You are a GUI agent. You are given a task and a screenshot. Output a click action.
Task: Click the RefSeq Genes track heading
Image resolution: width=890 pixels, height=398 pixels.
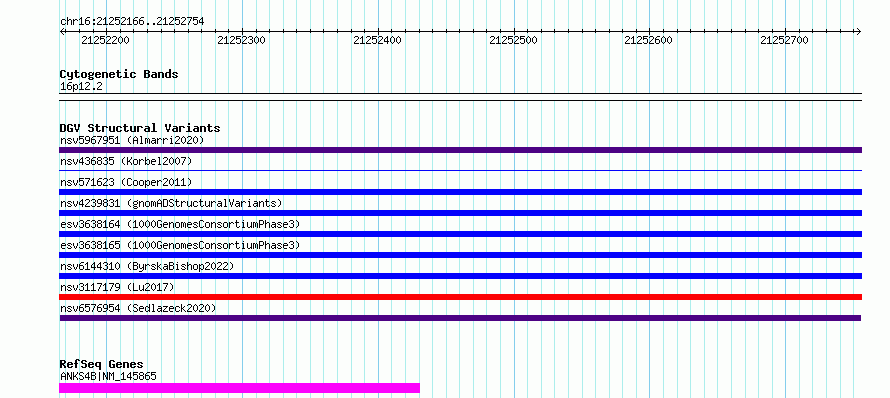click(x=101, y=365)
